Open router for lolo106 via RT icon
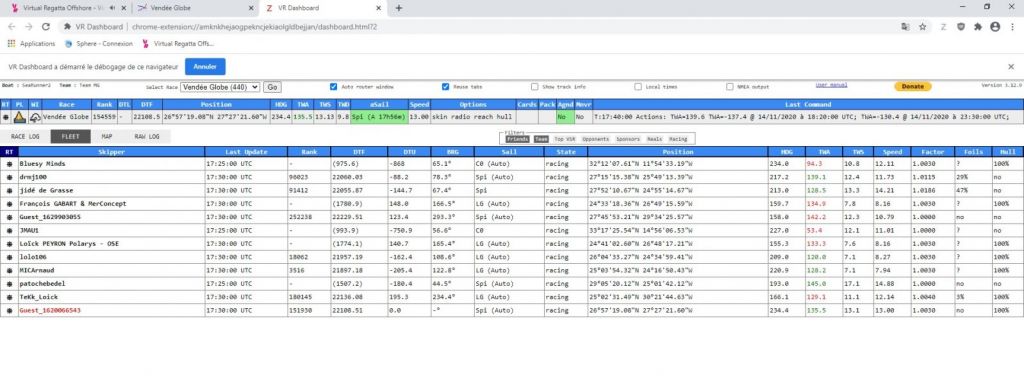Screen dimensions: 1024x378 (x=9, y=257)
